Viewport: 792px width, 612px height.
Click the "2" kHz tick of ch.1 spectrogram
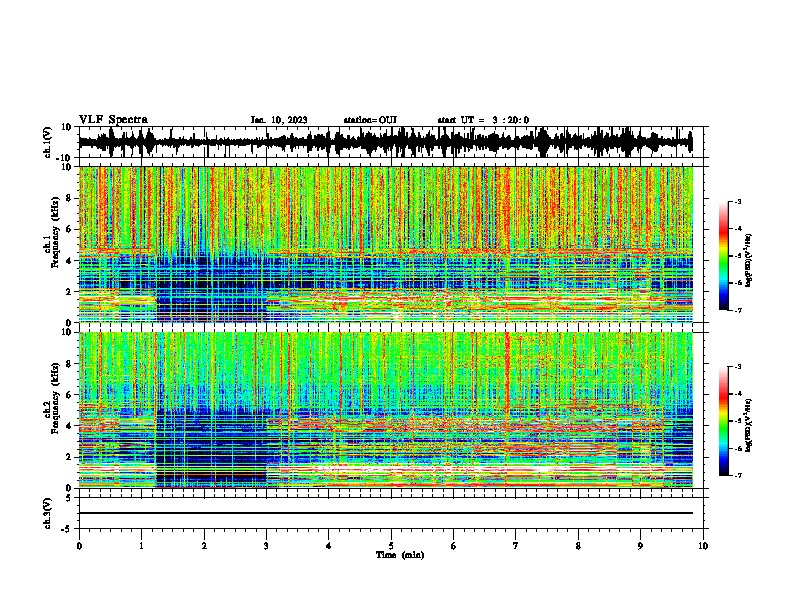(x=70, y=291)
